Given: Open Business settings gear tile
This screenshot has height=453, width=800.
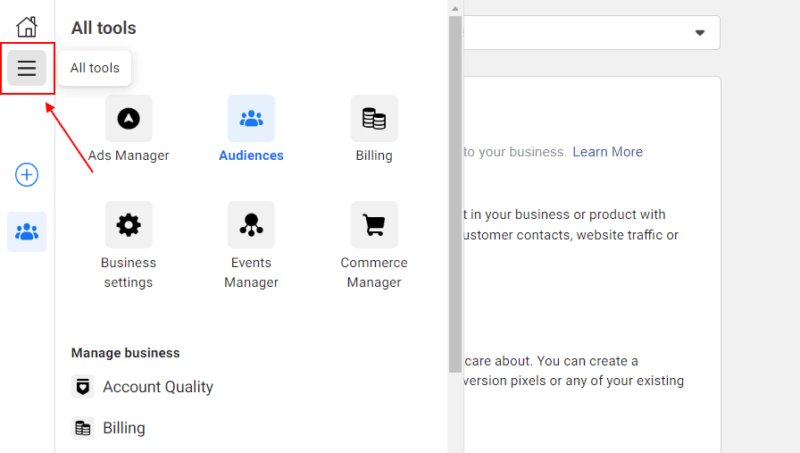Looking at the screenshot, I should pos(129,224).
